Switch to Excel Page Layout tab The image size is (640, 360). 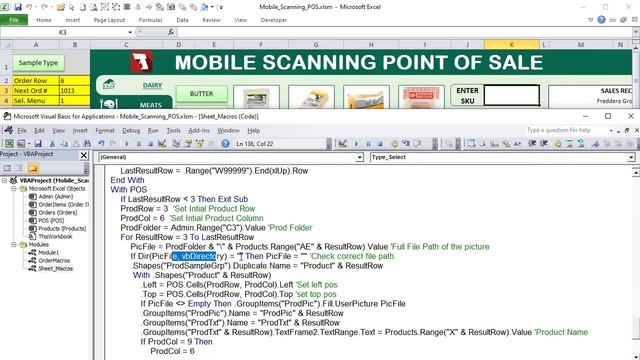tap(109, 20)
